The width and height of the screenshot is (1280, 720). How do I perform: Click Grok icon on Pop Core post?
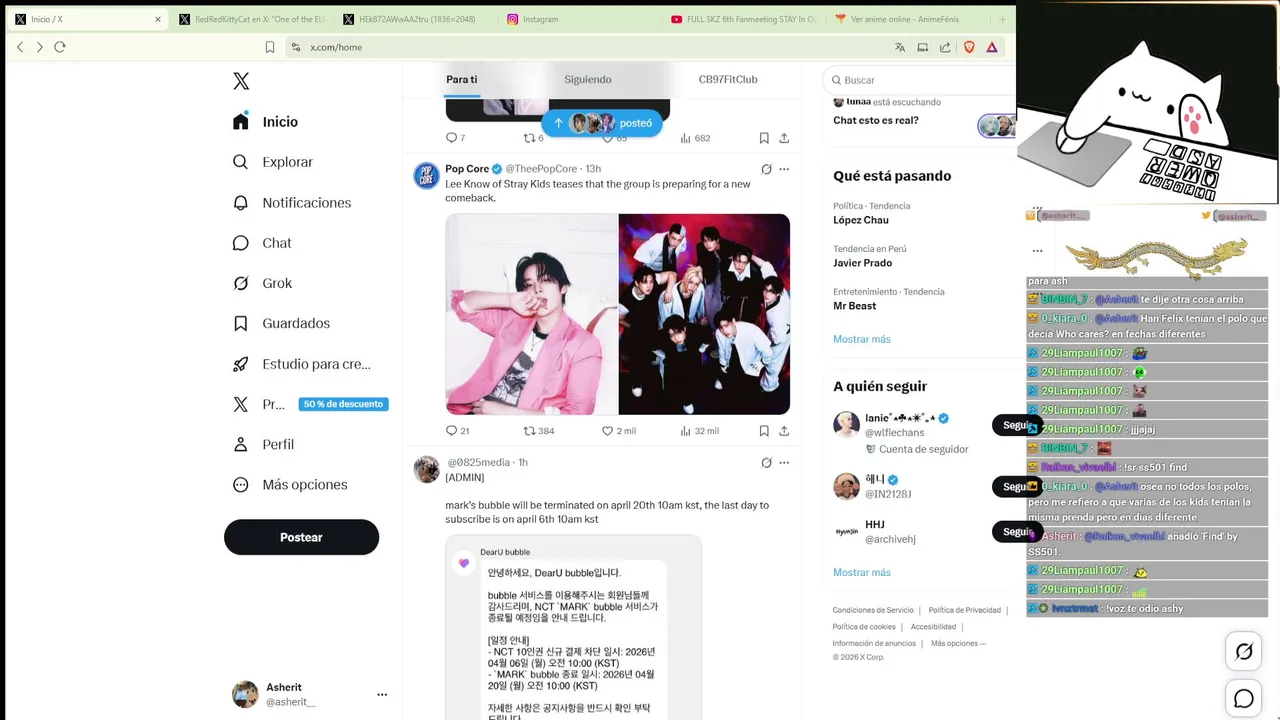click(x=766, y=169)
